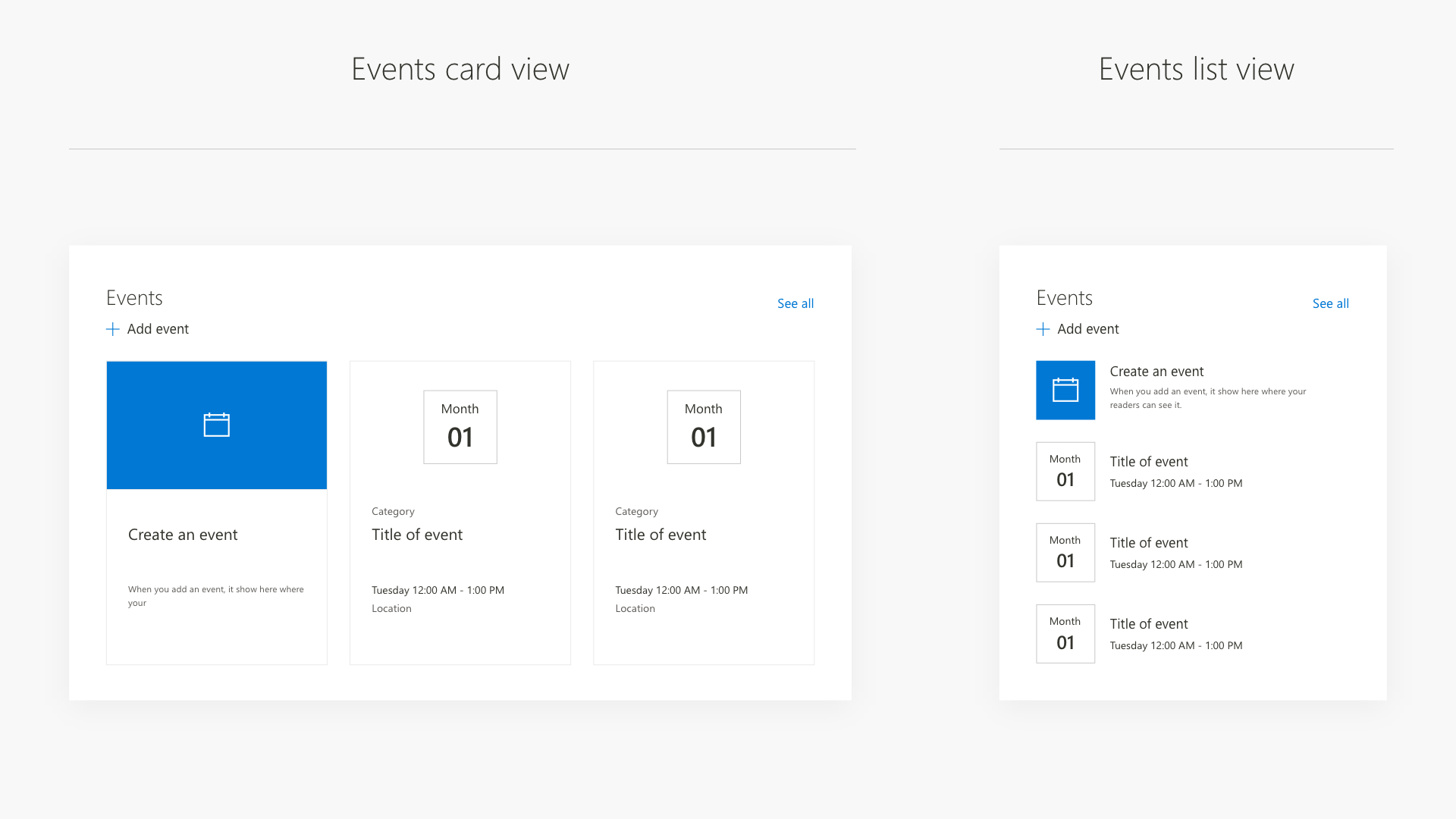Screen dimensions: 1456x819
Task: Click Create an event in list view
Action: (1156, 372)
